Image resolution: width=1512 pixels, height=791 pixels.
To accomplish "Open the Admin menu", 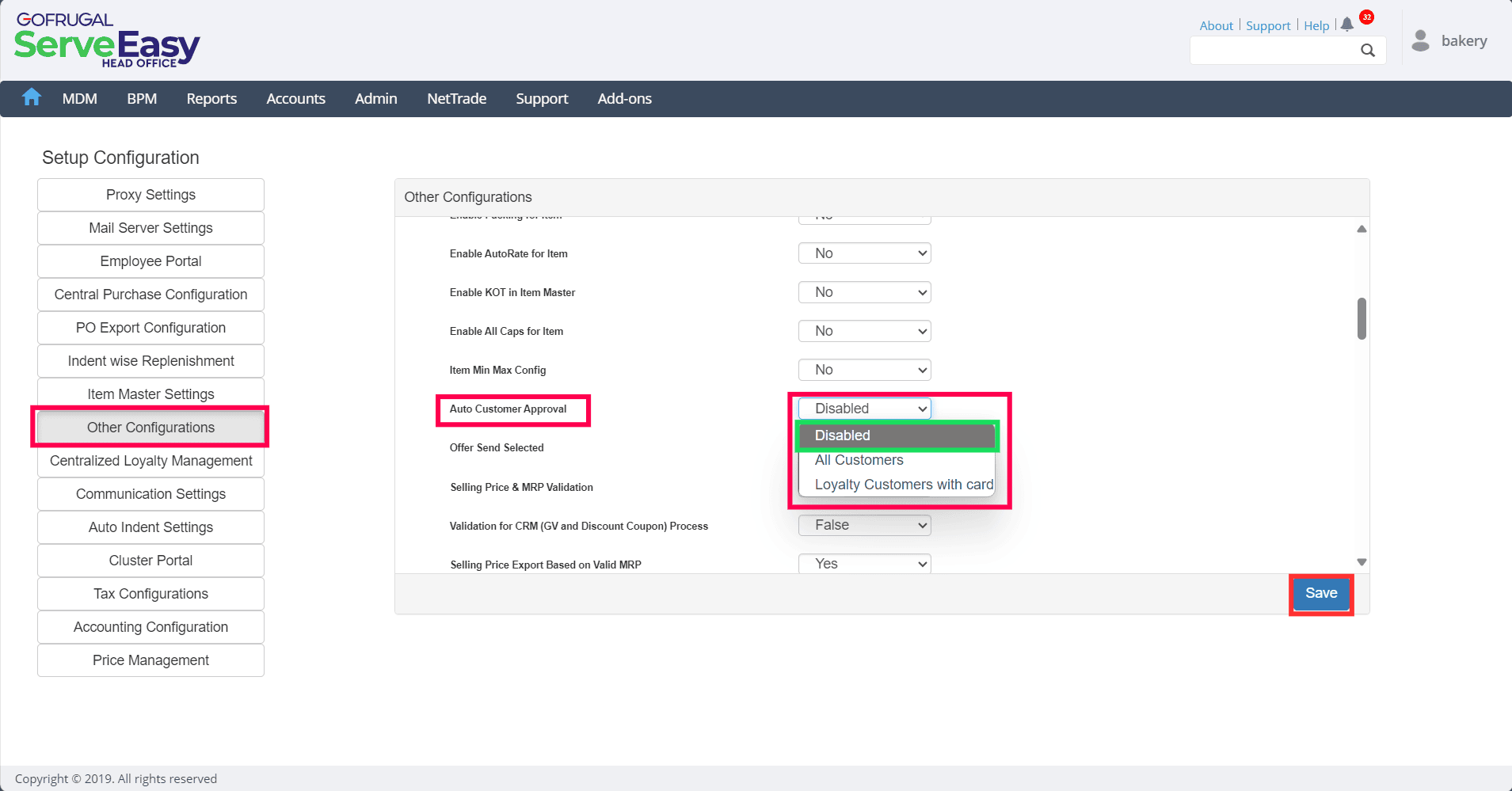I will 376,99.
